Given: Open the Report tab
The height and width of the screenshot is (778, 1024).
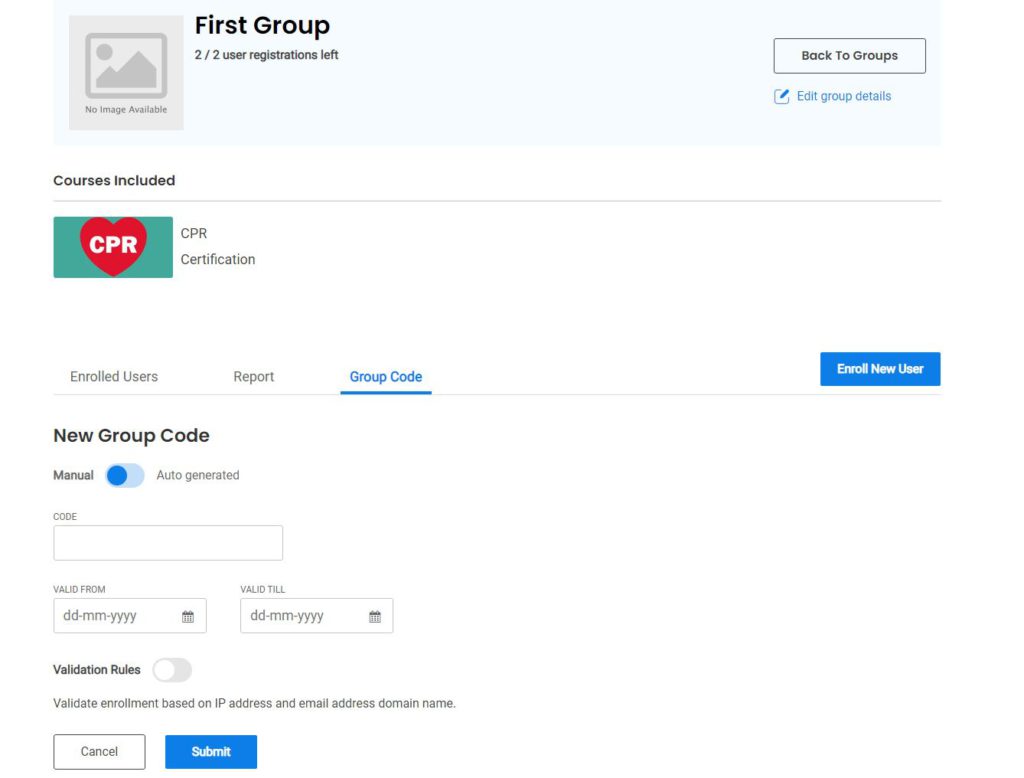Looking at the screenshot, I should point(254,377).
